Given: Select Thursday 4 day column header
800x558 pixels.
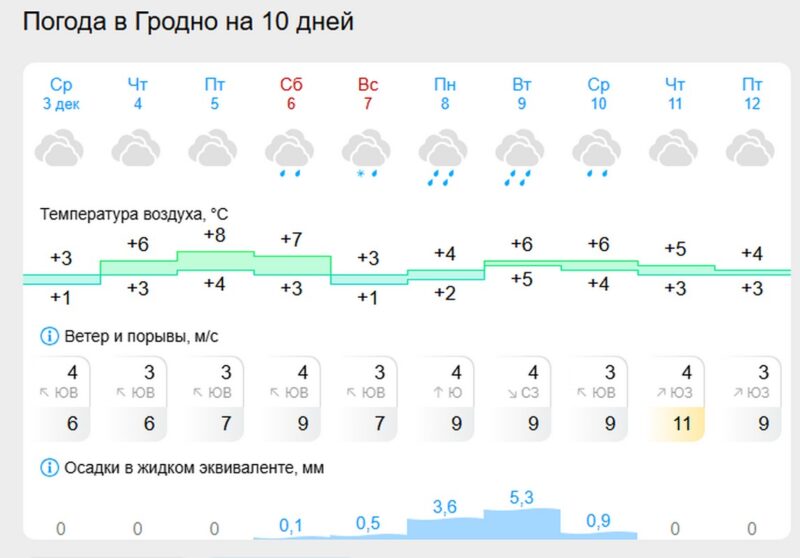Looking at the screenshot, I should pos(138,93).
